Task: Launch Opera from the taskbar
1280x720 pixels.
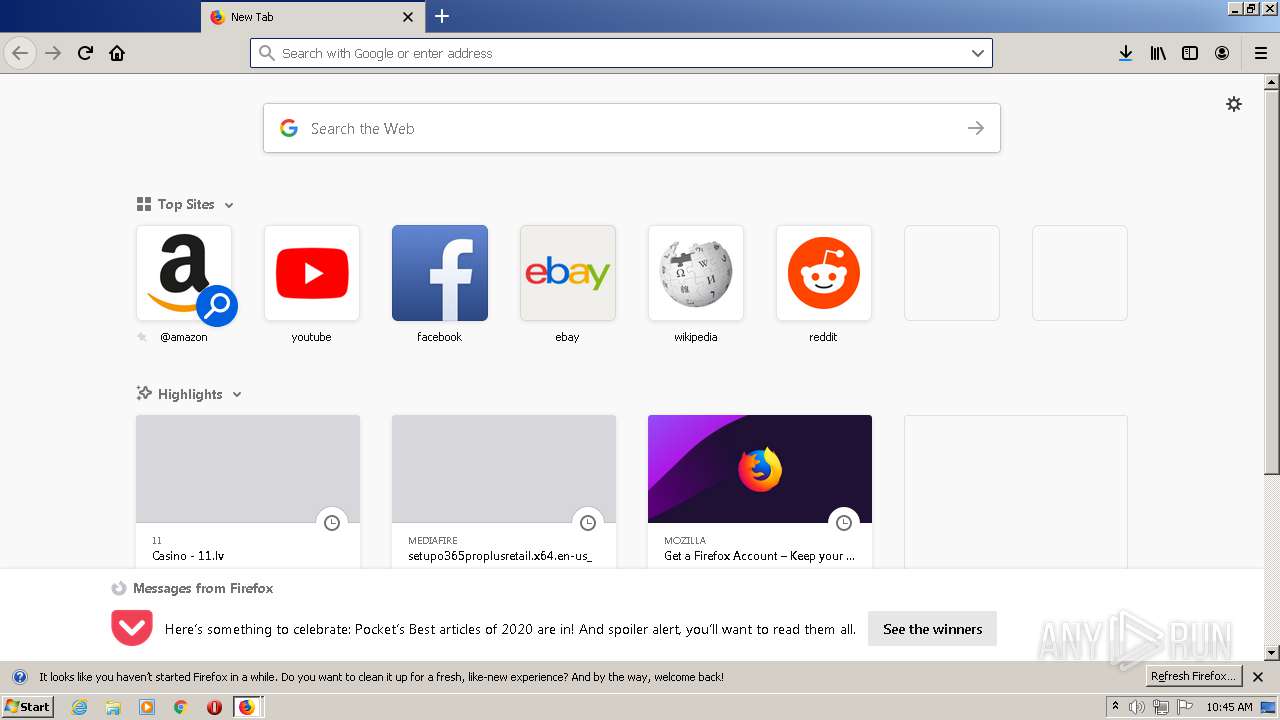Action: click(x=214, y=707)
